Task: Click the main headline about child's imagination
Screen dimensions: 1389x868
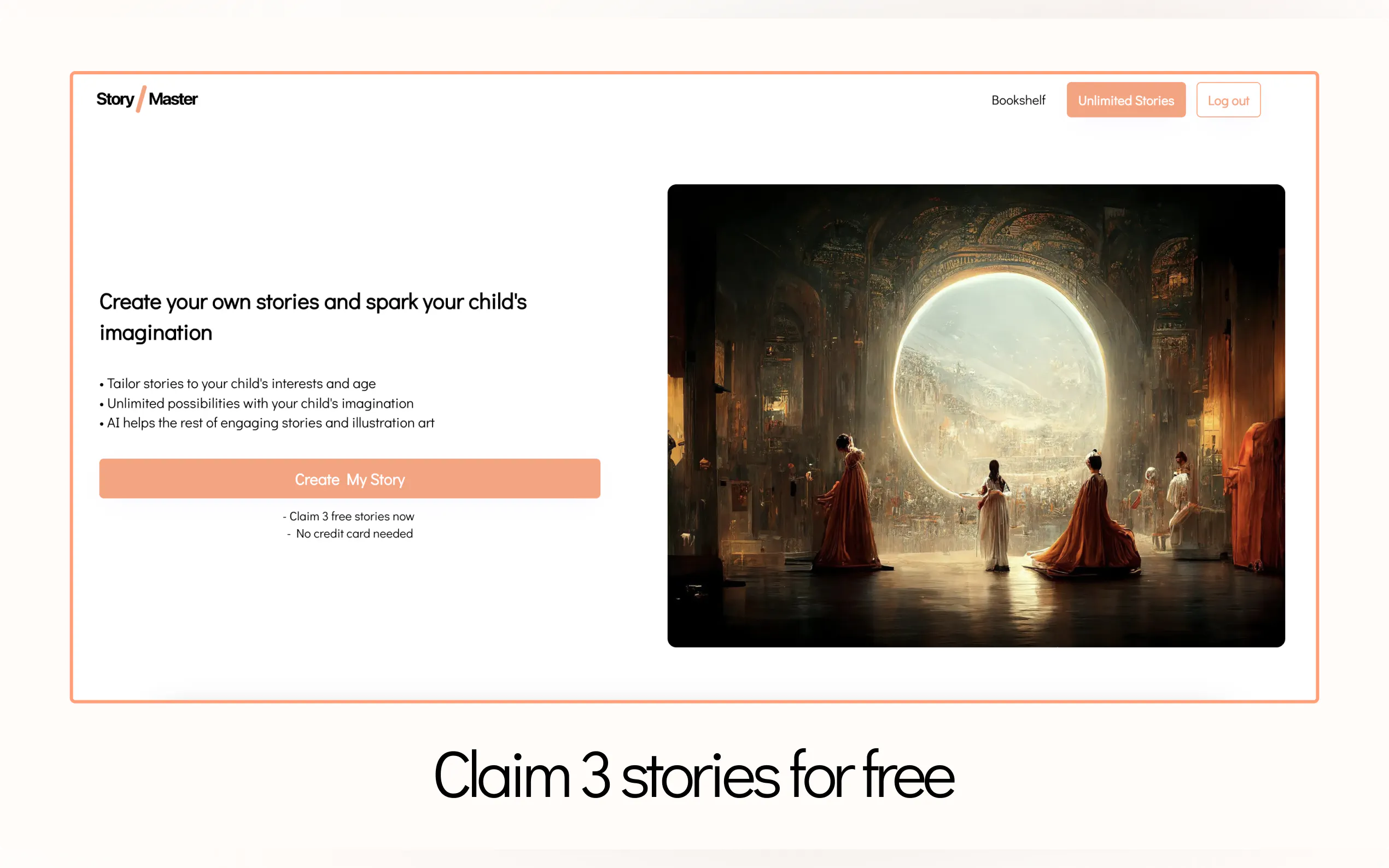Action: [313, 317]
